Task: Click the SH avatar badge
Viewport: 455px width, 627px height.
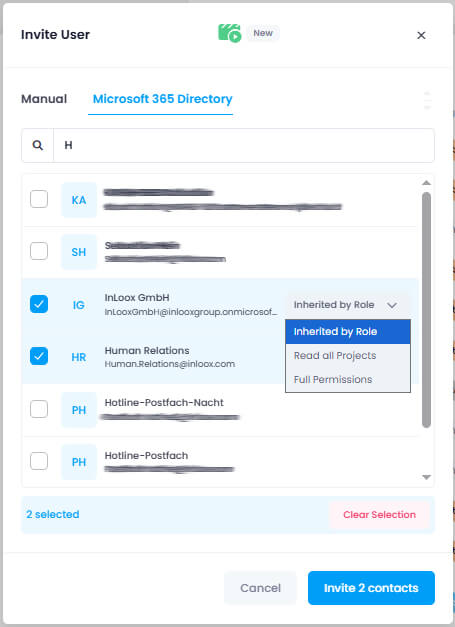Action: click(x=79, y=252)
